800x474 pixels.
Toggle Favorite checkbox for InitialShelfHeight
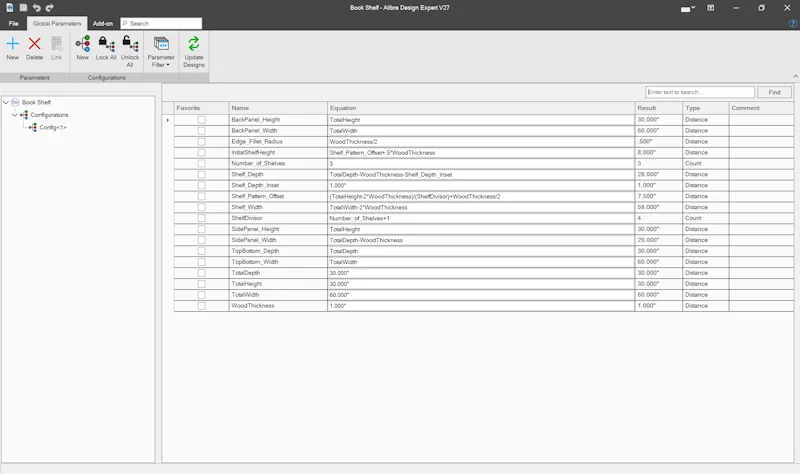pyautogui.click(x=202, y=153)
